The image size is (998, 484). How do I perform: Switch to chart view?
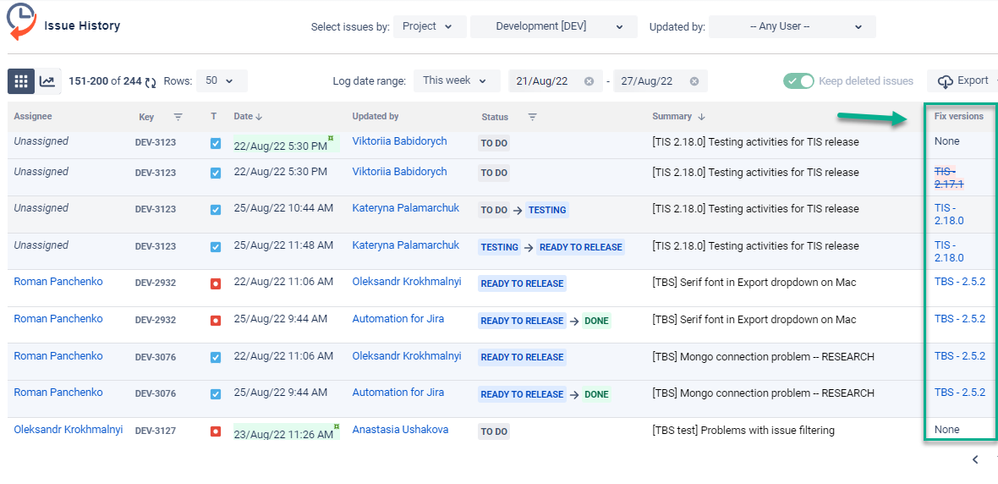47,82
